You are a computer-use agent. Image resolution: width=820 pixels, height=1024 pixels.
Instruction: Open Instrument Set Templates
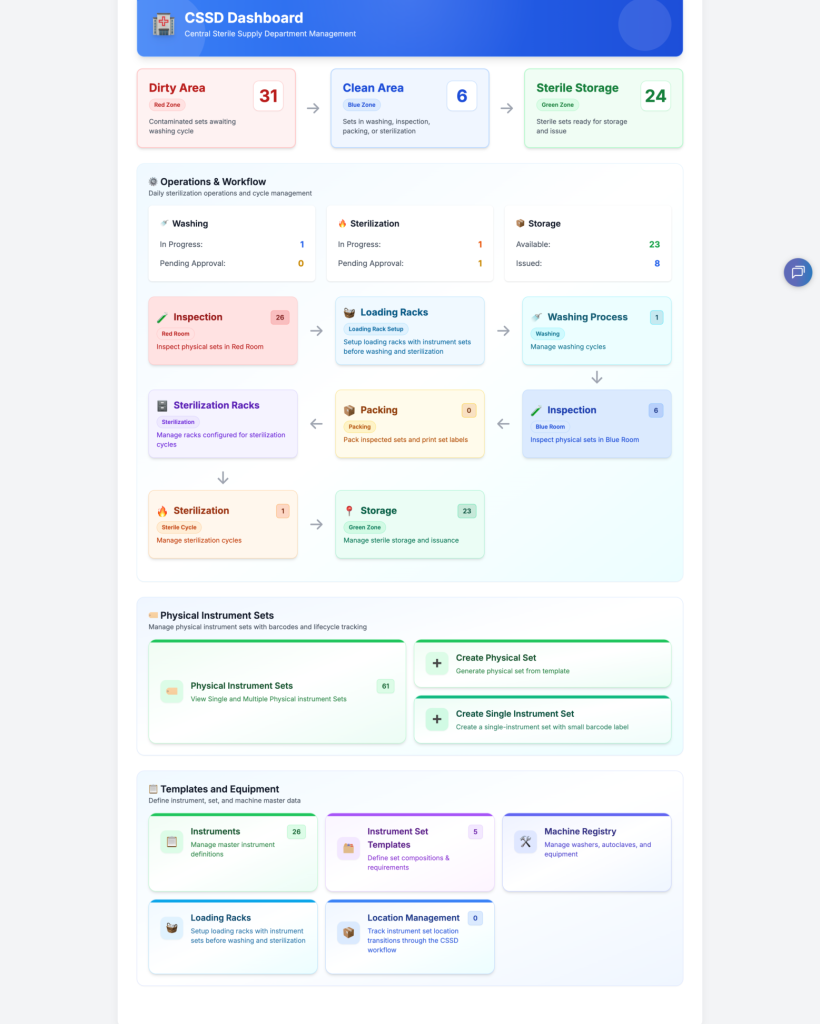pyautogui.click(x=410, y=852)
